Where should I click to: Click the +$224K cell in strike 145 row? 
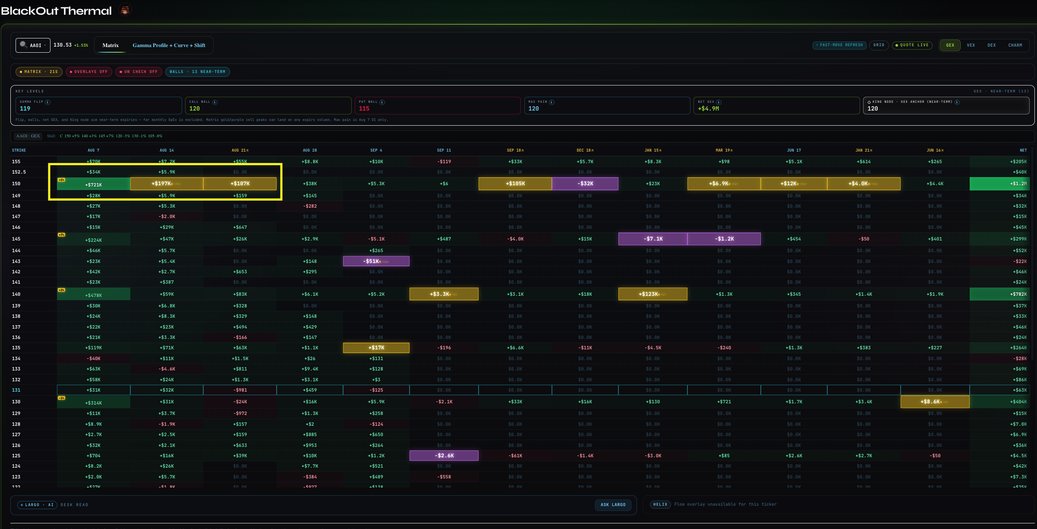click(93, 239)
